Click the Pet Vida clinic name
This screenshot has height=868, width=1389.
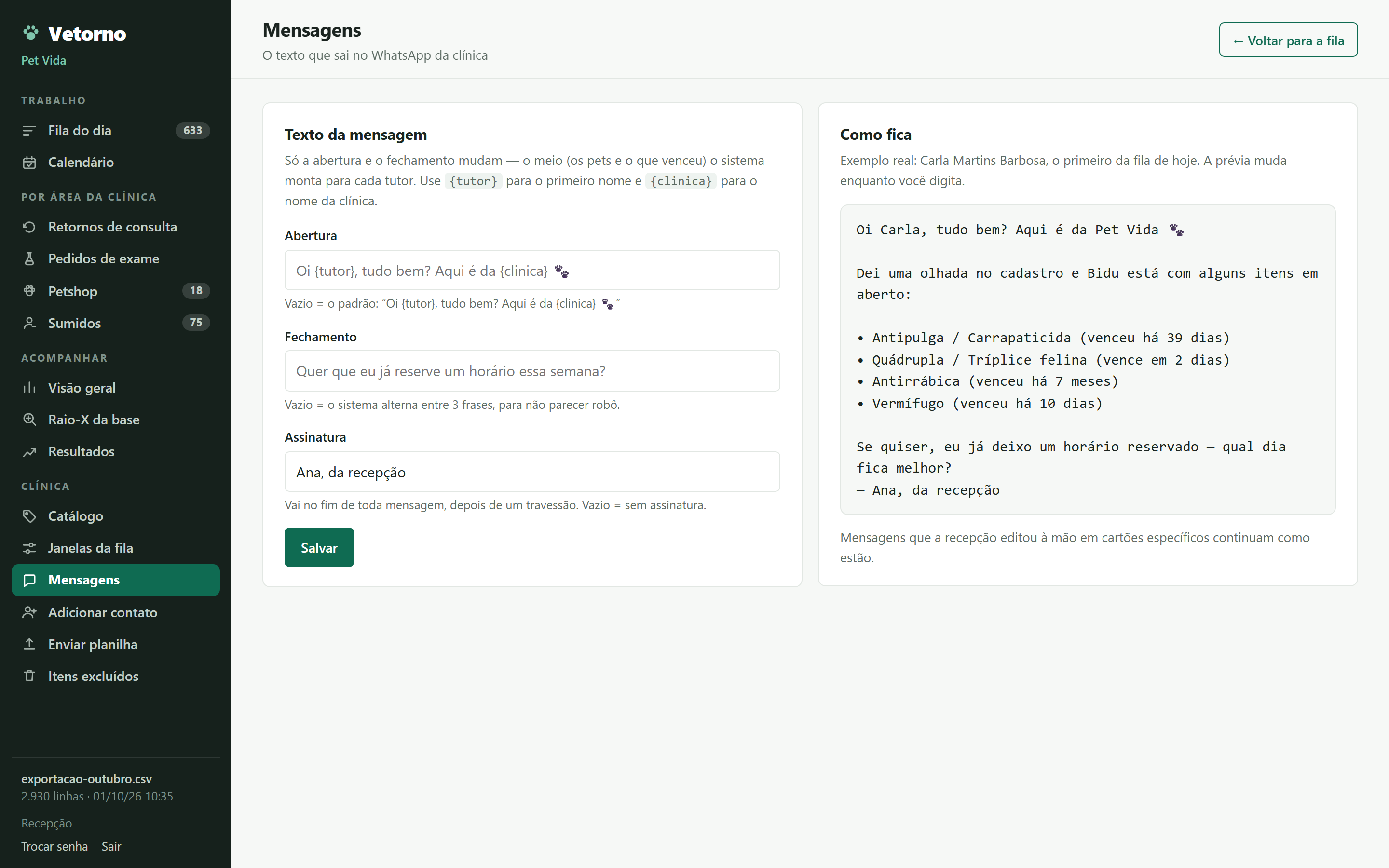click(43, 60)
